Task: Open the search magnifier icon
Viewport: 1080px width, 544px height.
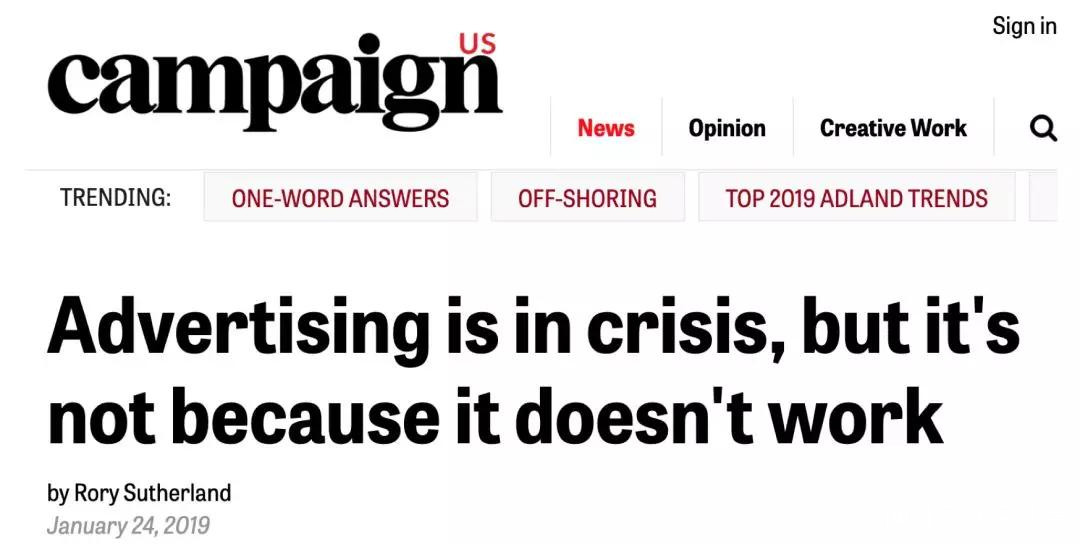Action: point(1043,128)
